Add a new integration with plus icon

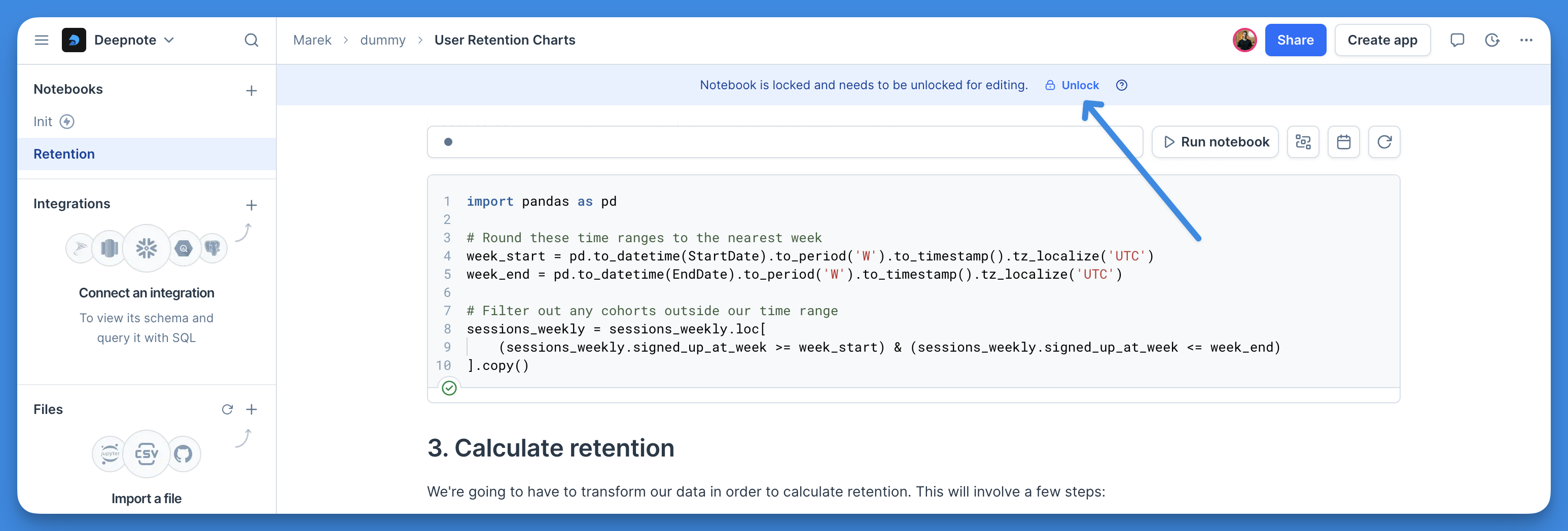(251, 205)
